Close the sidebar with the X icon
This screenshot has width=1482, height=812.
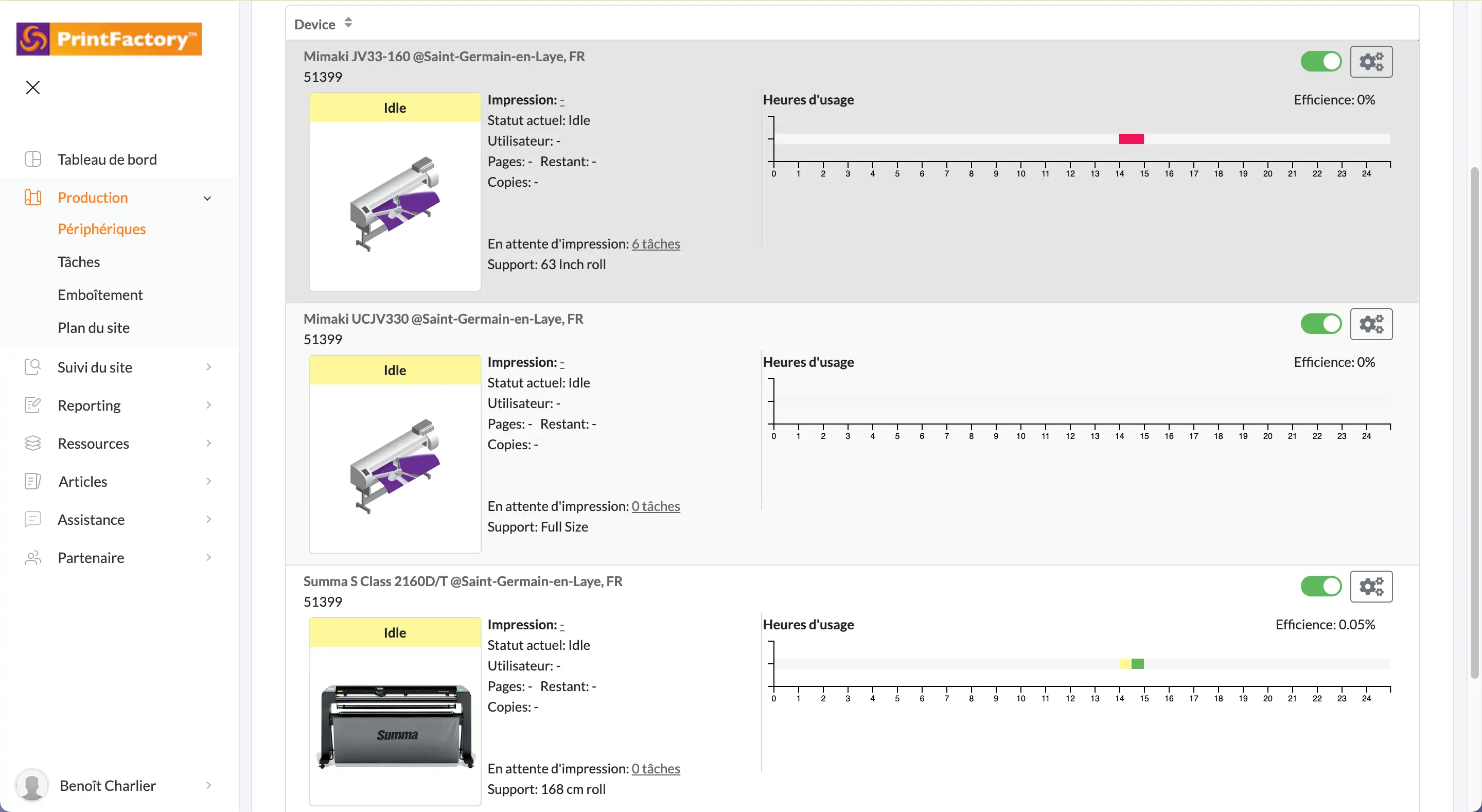click(33, 87)
